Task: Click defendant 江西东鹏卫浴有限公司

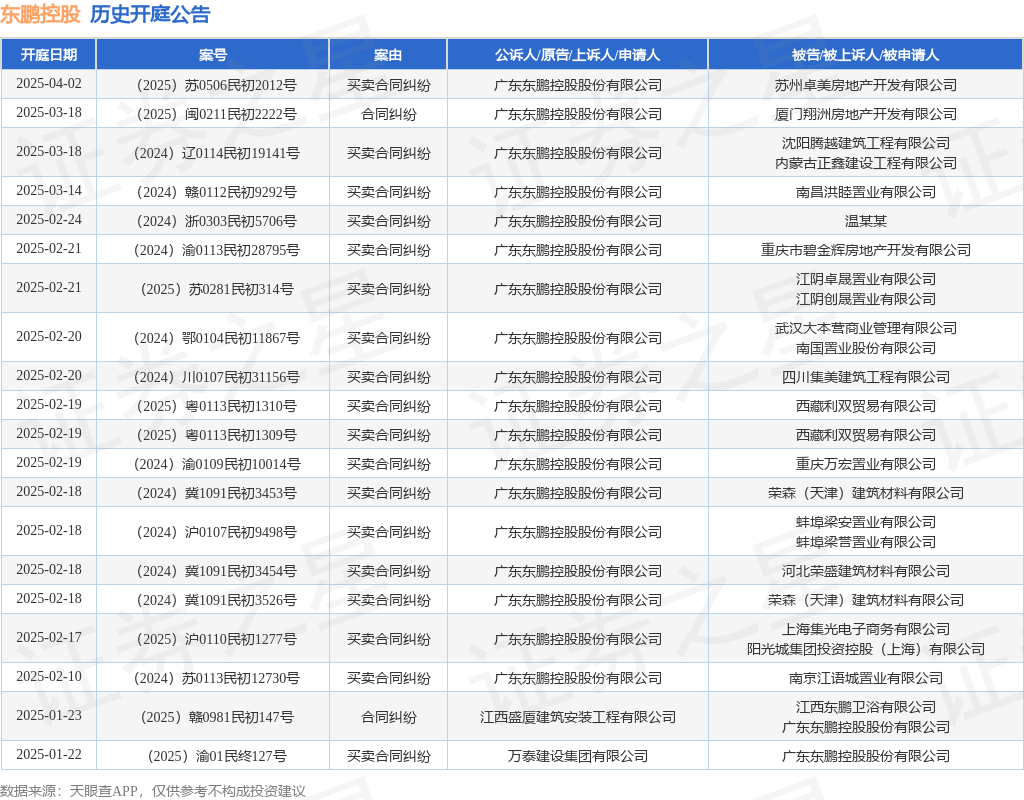Action: (x=865, y=707)
